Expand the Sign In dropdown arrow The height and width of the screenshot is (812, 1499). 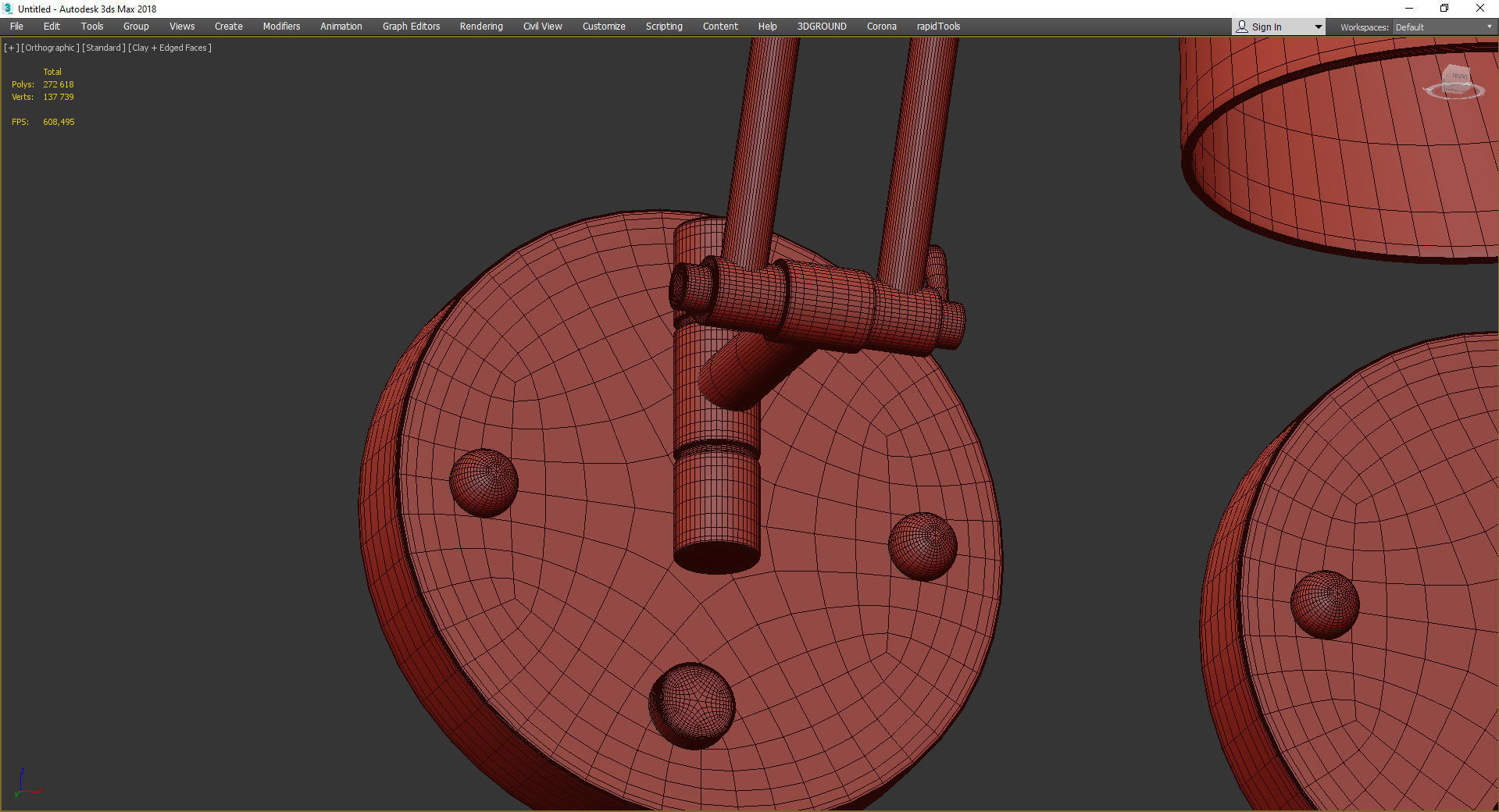pyautogui.click(x=1319, y=27)
